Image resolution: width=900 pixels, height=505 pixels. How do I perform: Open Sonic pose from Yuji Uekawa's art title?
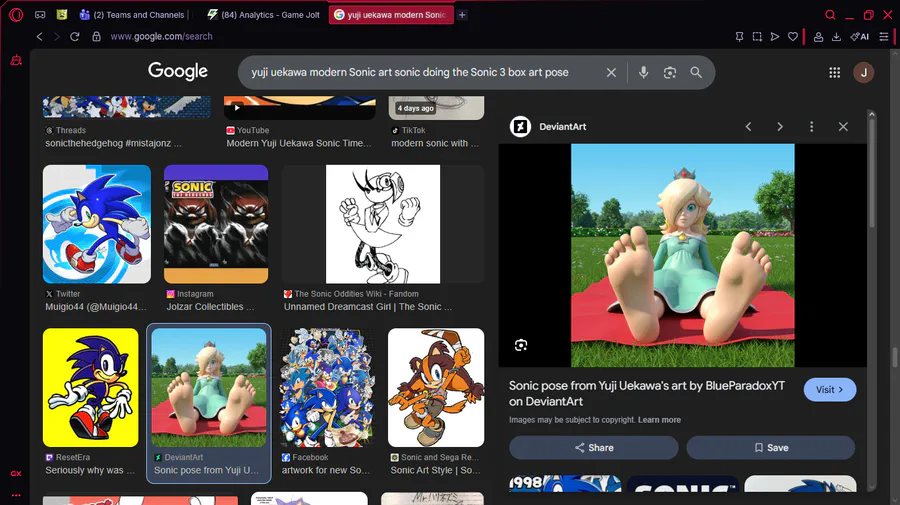[647, 394]
